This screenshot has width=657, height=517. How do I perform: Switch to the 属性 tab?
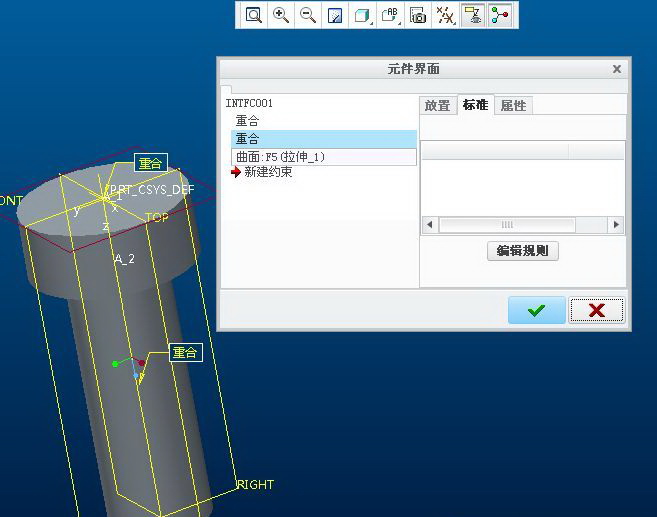513,105
